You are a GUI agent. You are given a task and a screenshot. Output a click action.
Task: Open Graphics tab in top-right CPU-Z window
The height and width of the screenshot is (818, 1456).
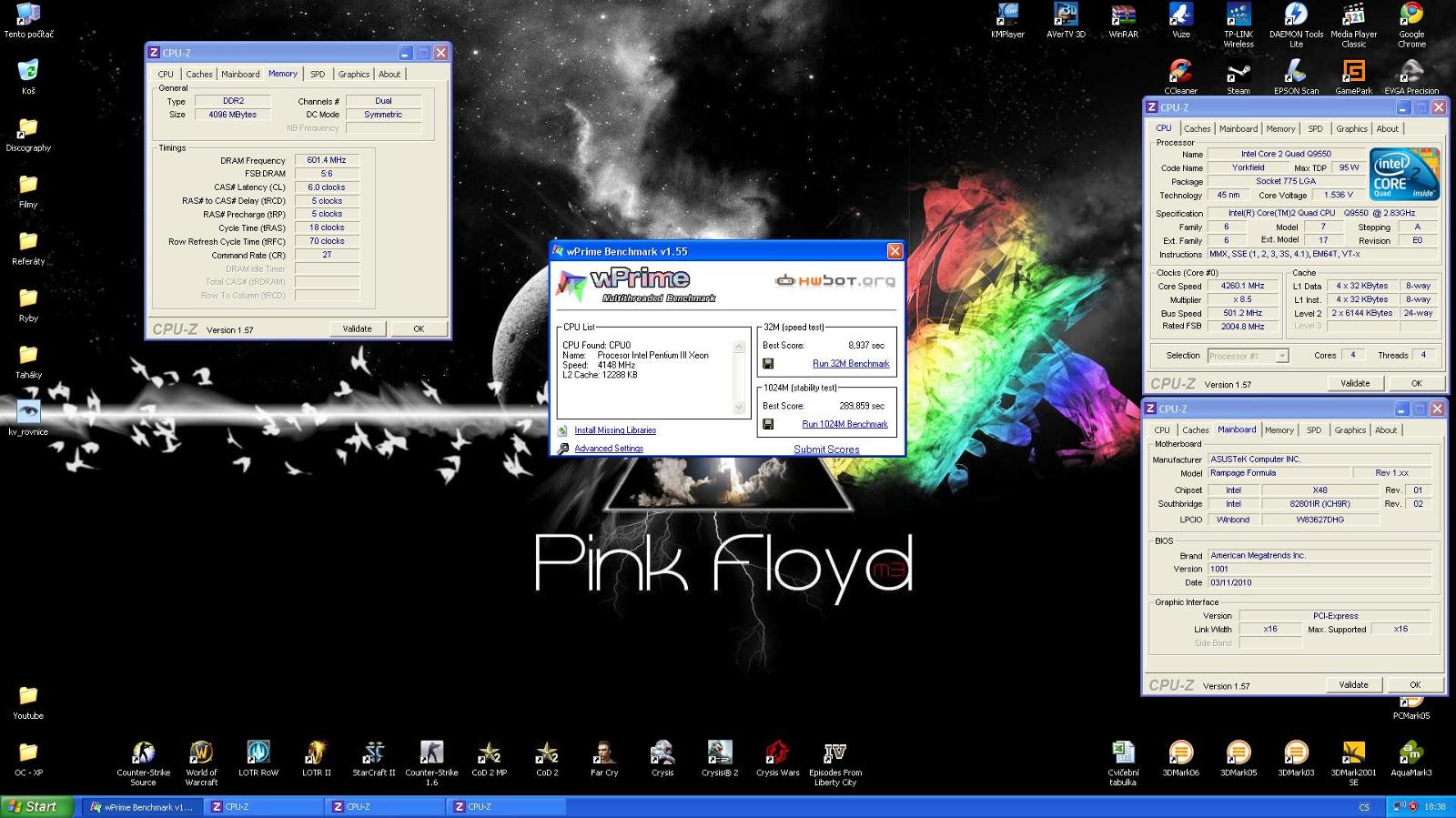point(1351,129)
